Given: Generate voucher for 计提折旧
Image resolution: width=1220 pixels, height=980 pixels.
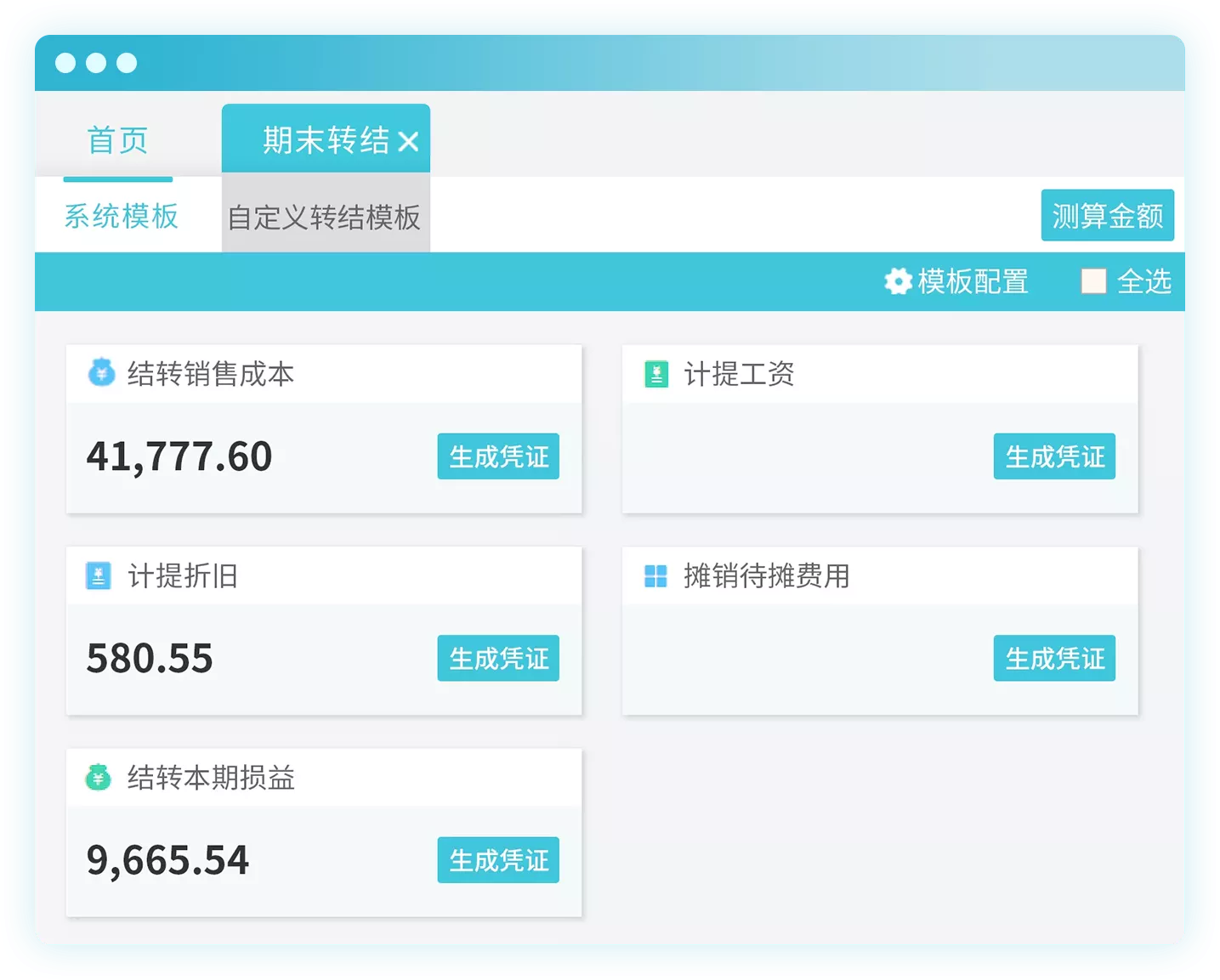Looking at the screenshot, I should (x=498, y=658).
